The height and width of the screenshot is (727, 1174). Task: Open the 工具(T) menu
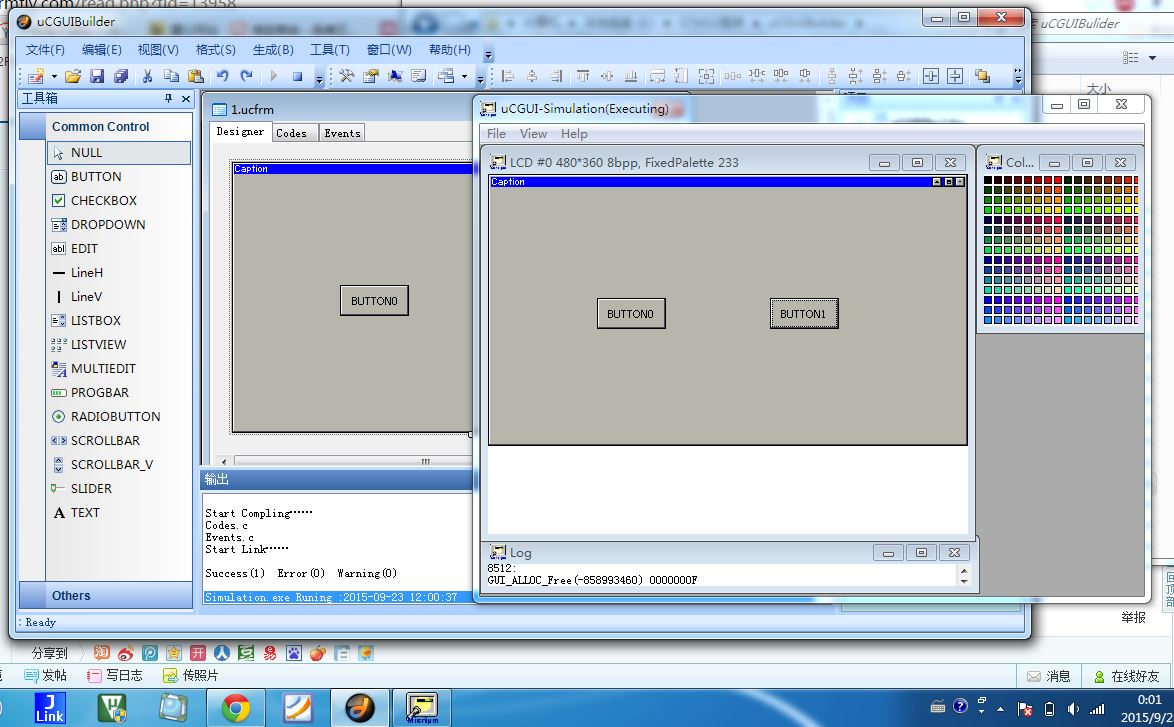point(330,50)
